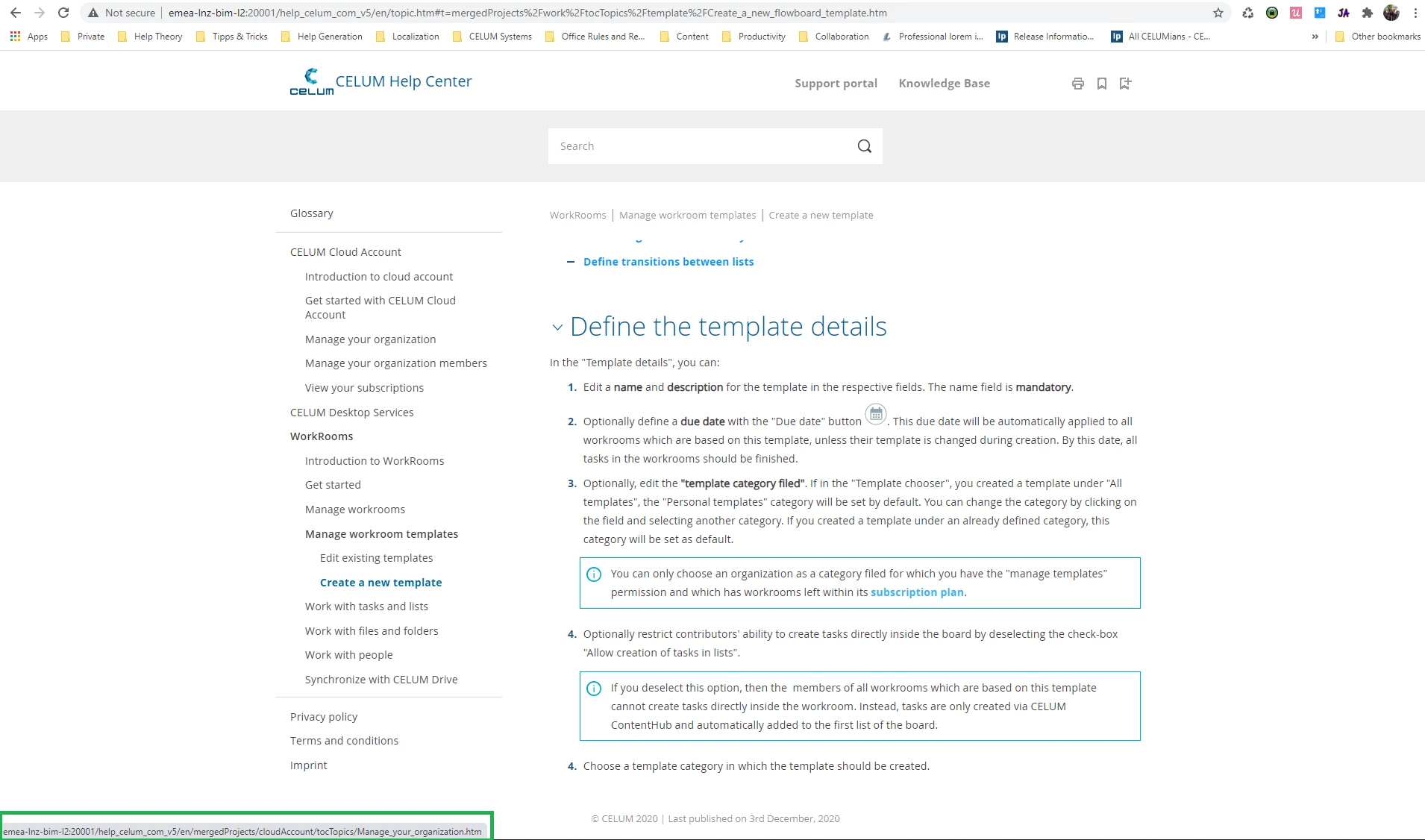The width and height of the screenshot is (1425, 840).
Task: Open the Tipps & Tricks bookmarks folder
Action: coord(231,37)
